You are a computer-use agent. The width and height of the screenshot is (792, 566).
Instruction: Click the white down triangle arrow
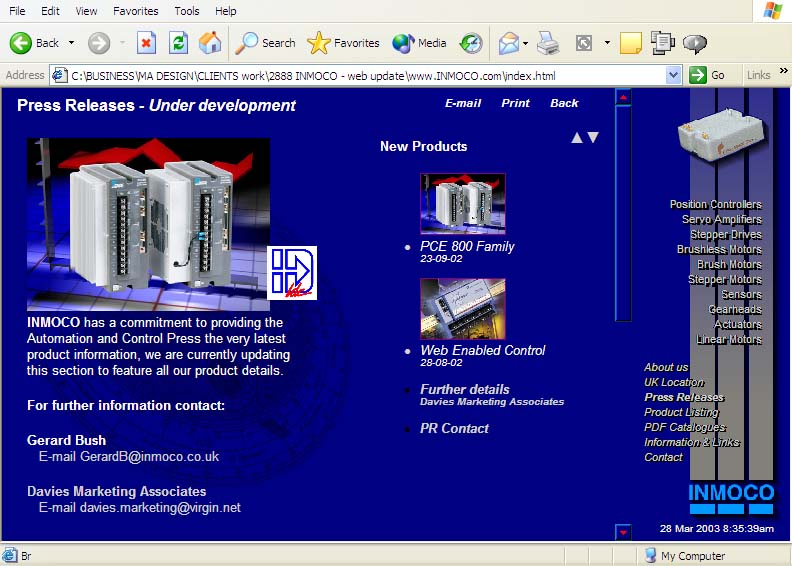coord(593,137)
